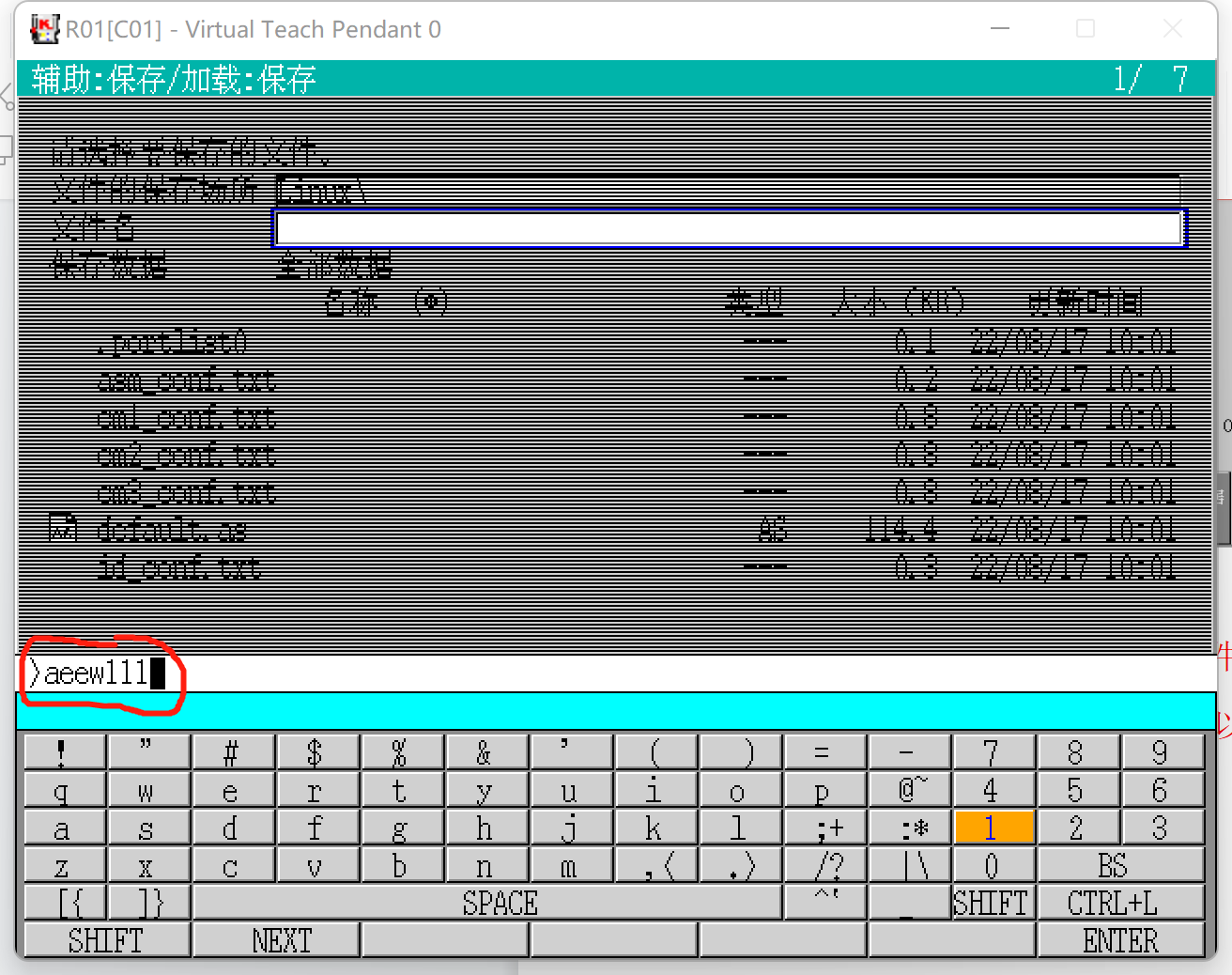Tap the BS backspace key
The image size is (1232, 975).
point(1121,865)
